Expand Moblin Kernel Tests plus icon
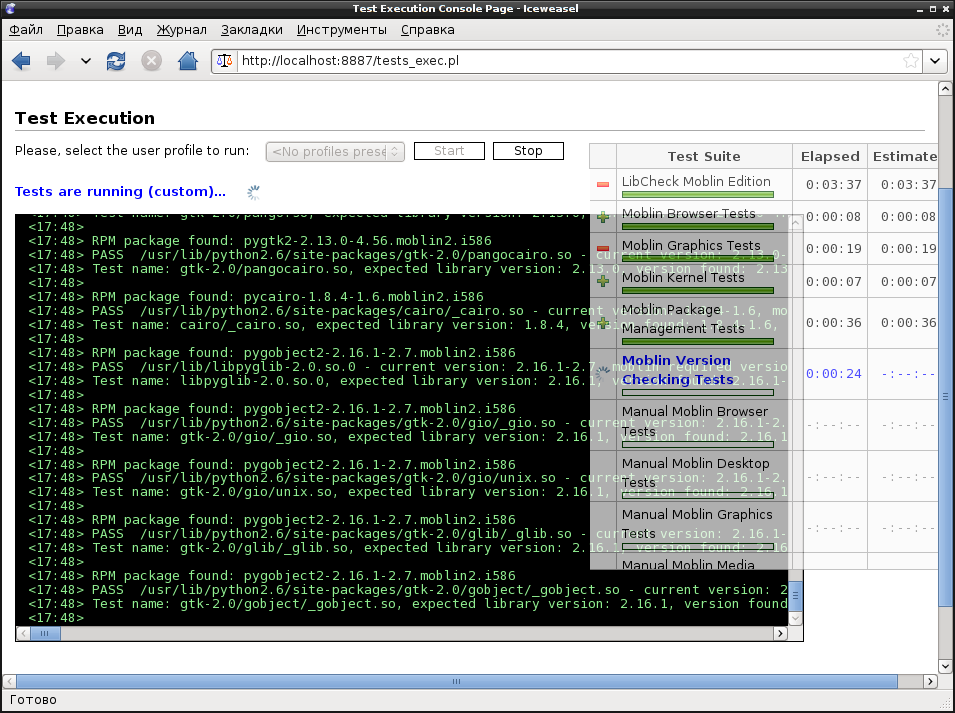 (x=603, y=281)
